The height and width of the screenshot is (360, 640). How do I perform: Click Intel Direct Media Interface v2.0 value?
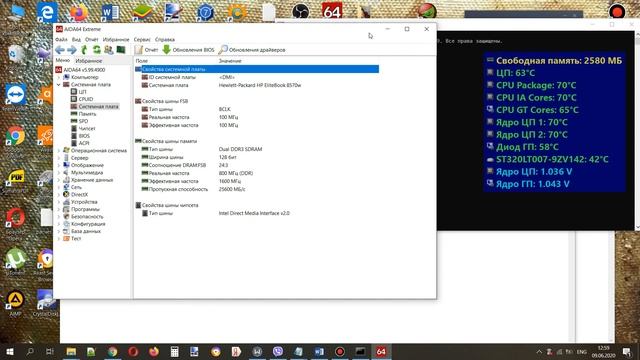point(254,213)
